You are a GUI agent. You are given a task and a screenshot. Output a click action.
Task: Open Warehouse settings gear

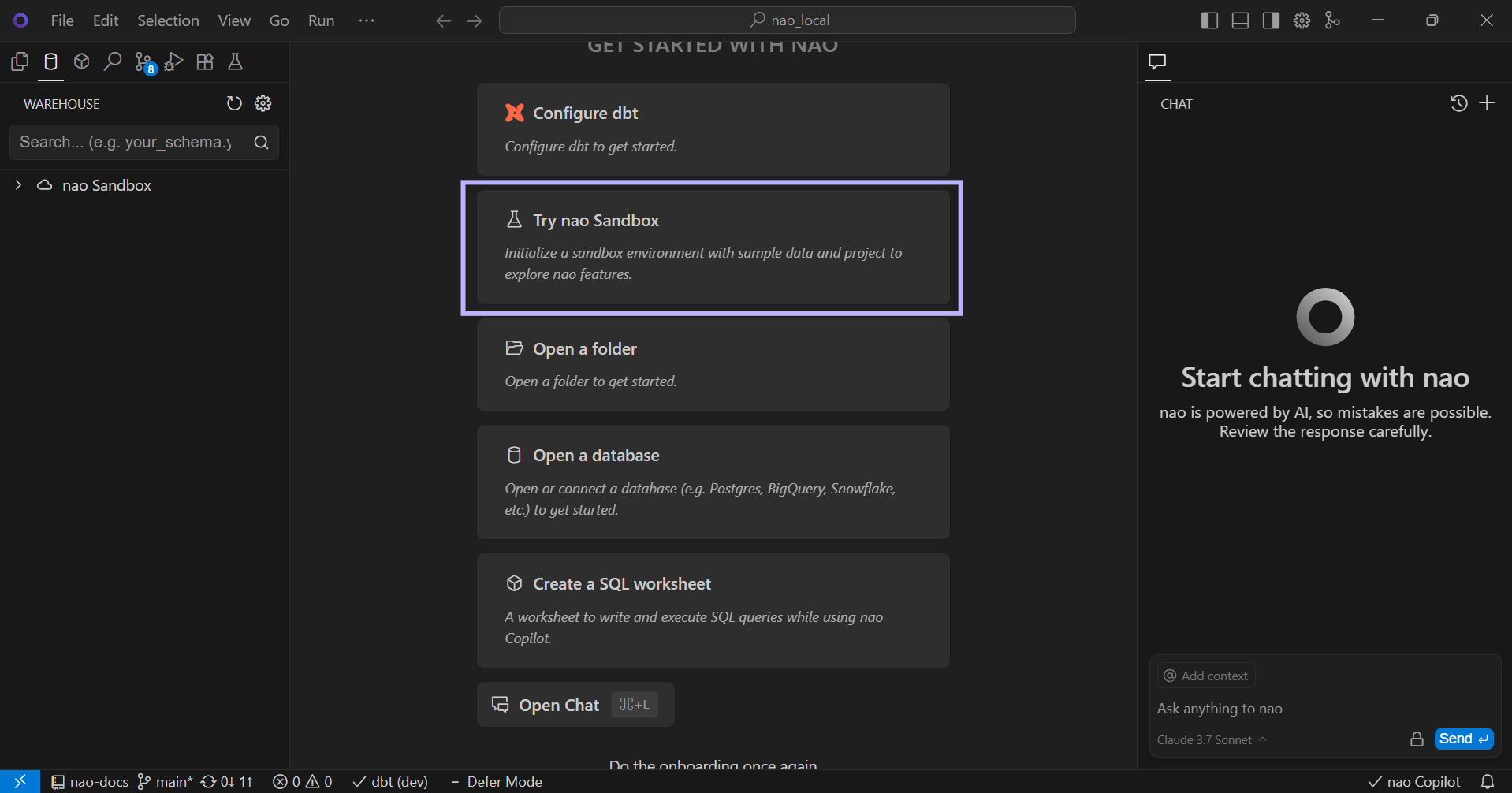pyautogui.click(x=263, y=103)
